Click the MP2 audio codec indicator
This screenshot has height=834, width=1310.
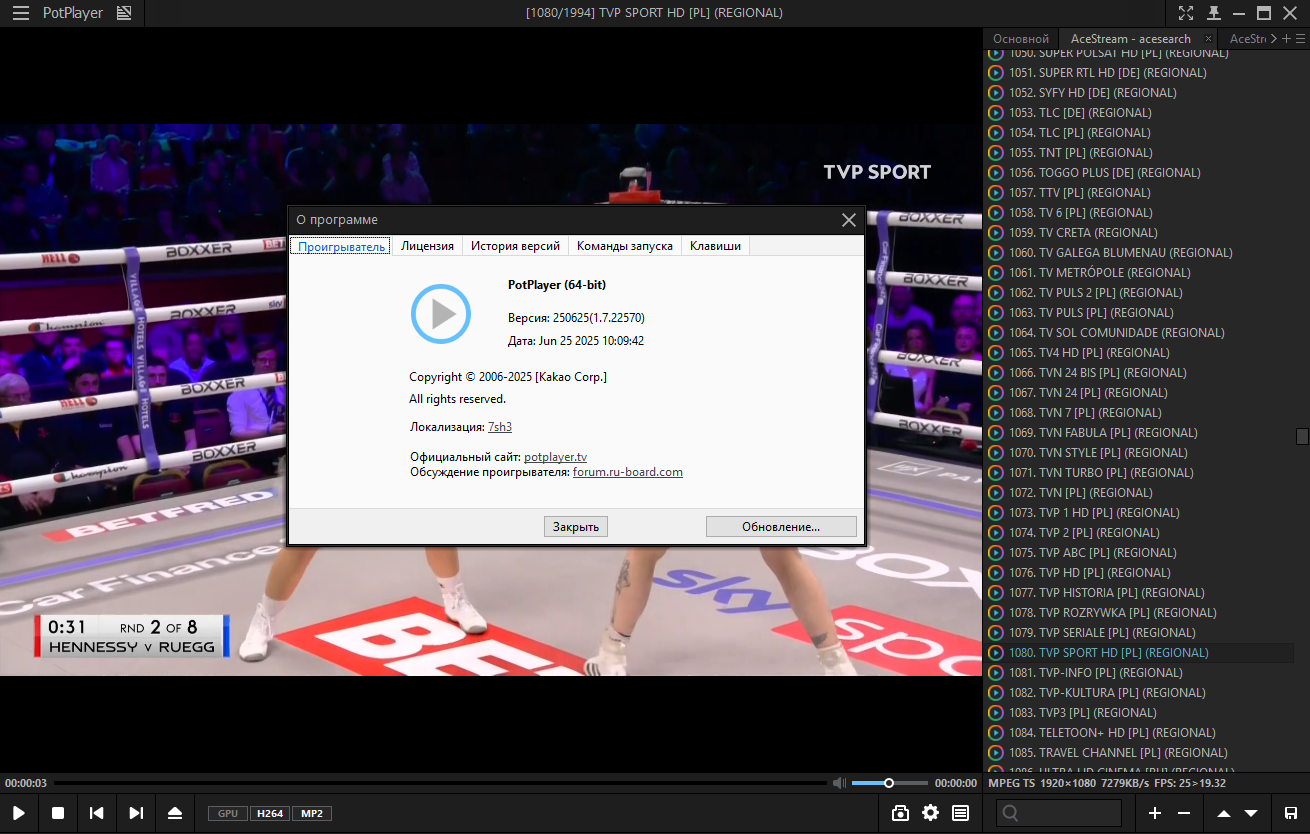point(312,813)
